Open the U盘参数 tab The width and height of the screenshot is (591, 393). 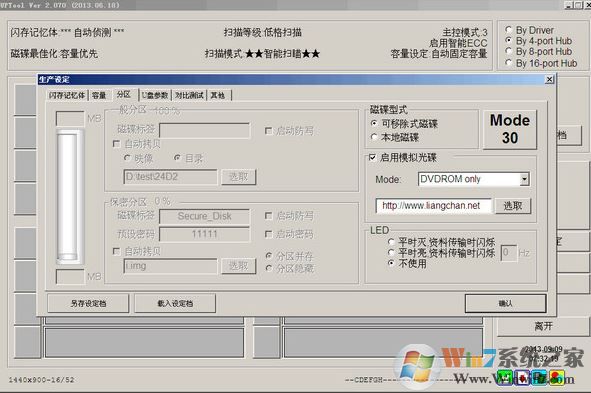click(x=155, y=95)
